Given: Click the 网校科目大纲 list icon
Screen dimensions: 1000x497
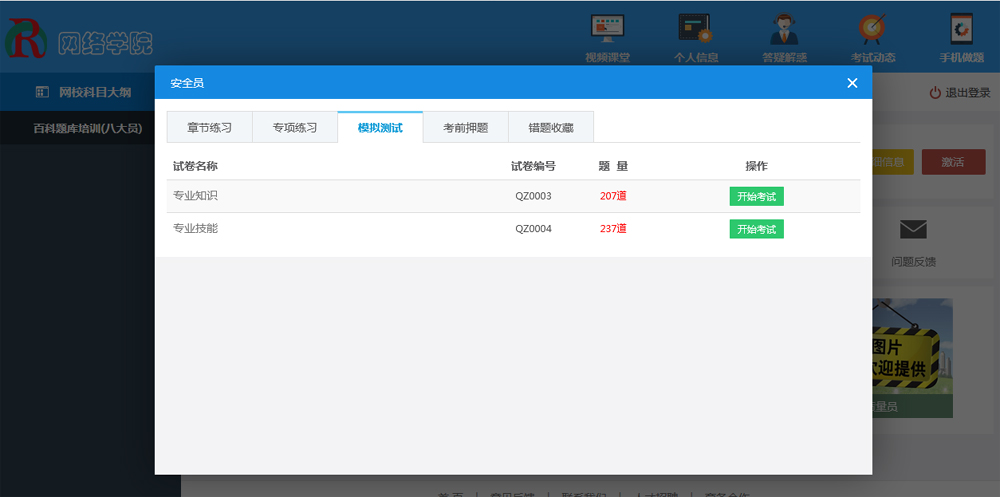Looking at the screenshot, I should pyautogui.click(x=42, y=92).
